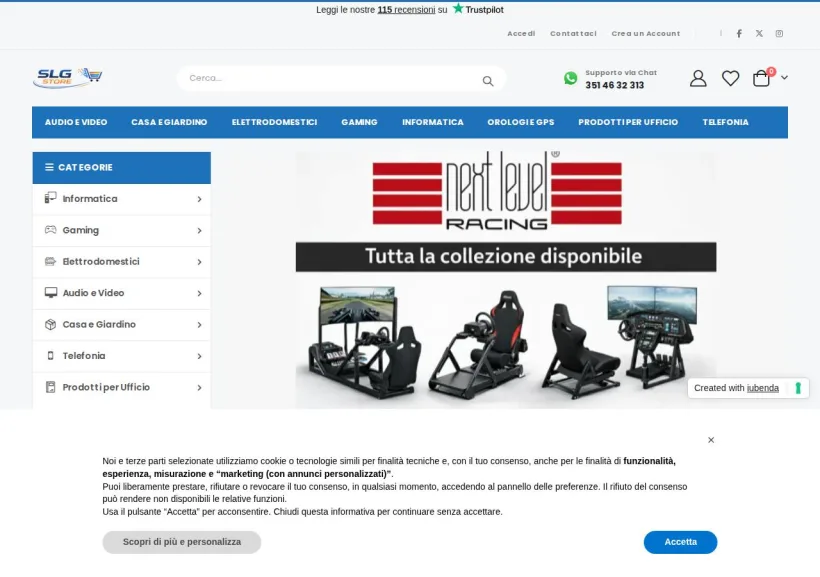Click Gaming category text
The image size is (820, 577).
81,230
